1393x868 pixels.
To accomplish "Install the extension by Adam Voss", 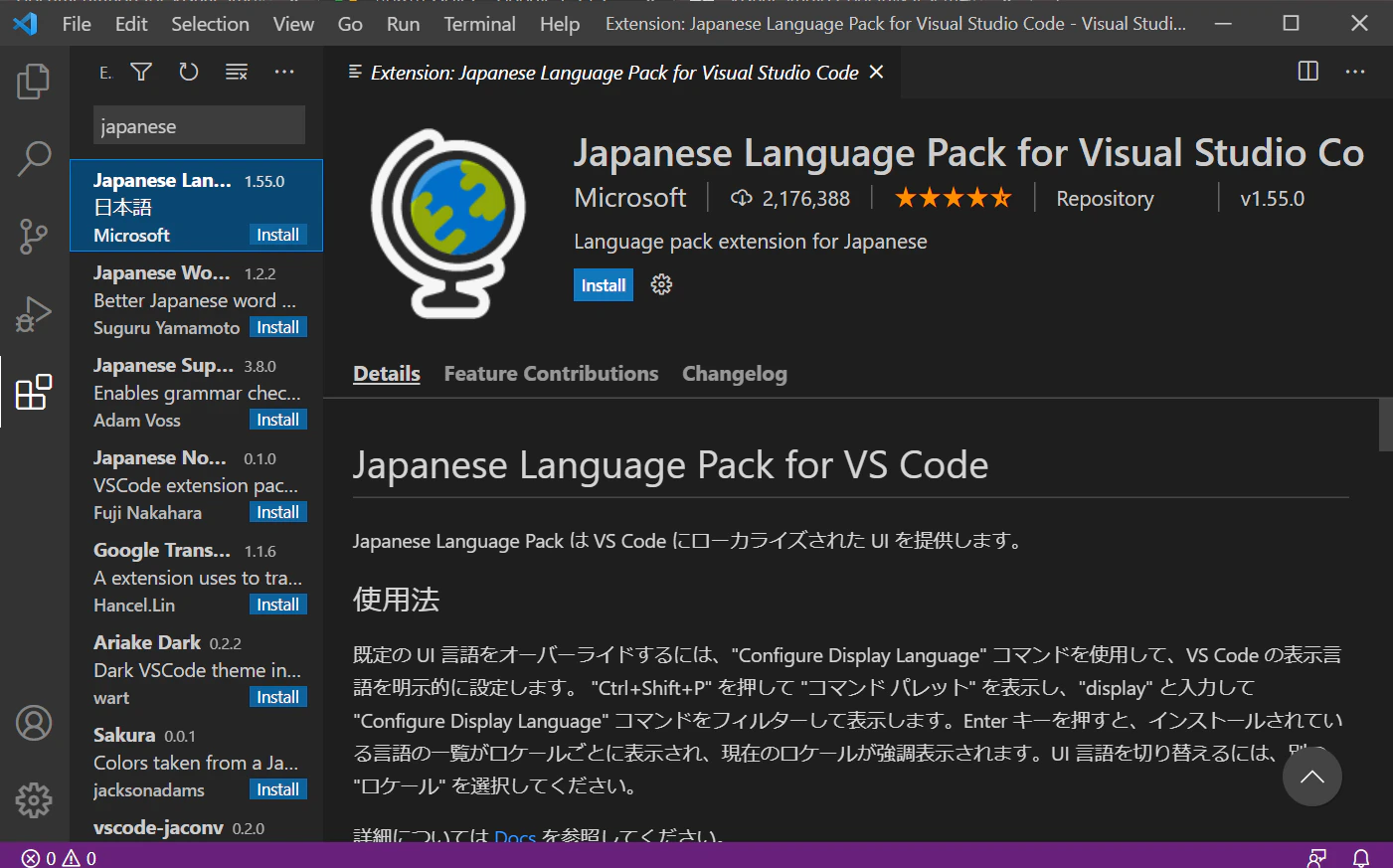I will tap(278, 420).
